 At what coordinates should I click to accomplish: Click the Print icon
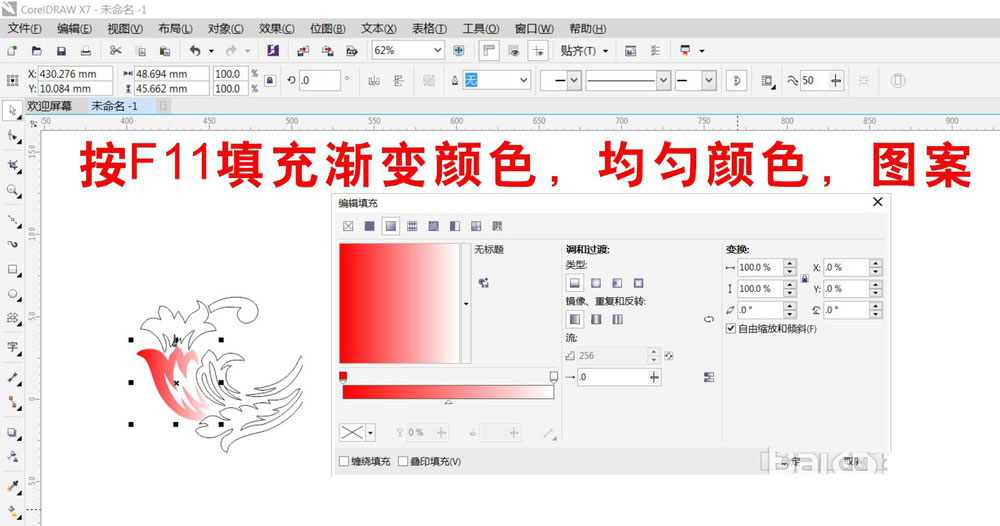click(x=85, y=50)
